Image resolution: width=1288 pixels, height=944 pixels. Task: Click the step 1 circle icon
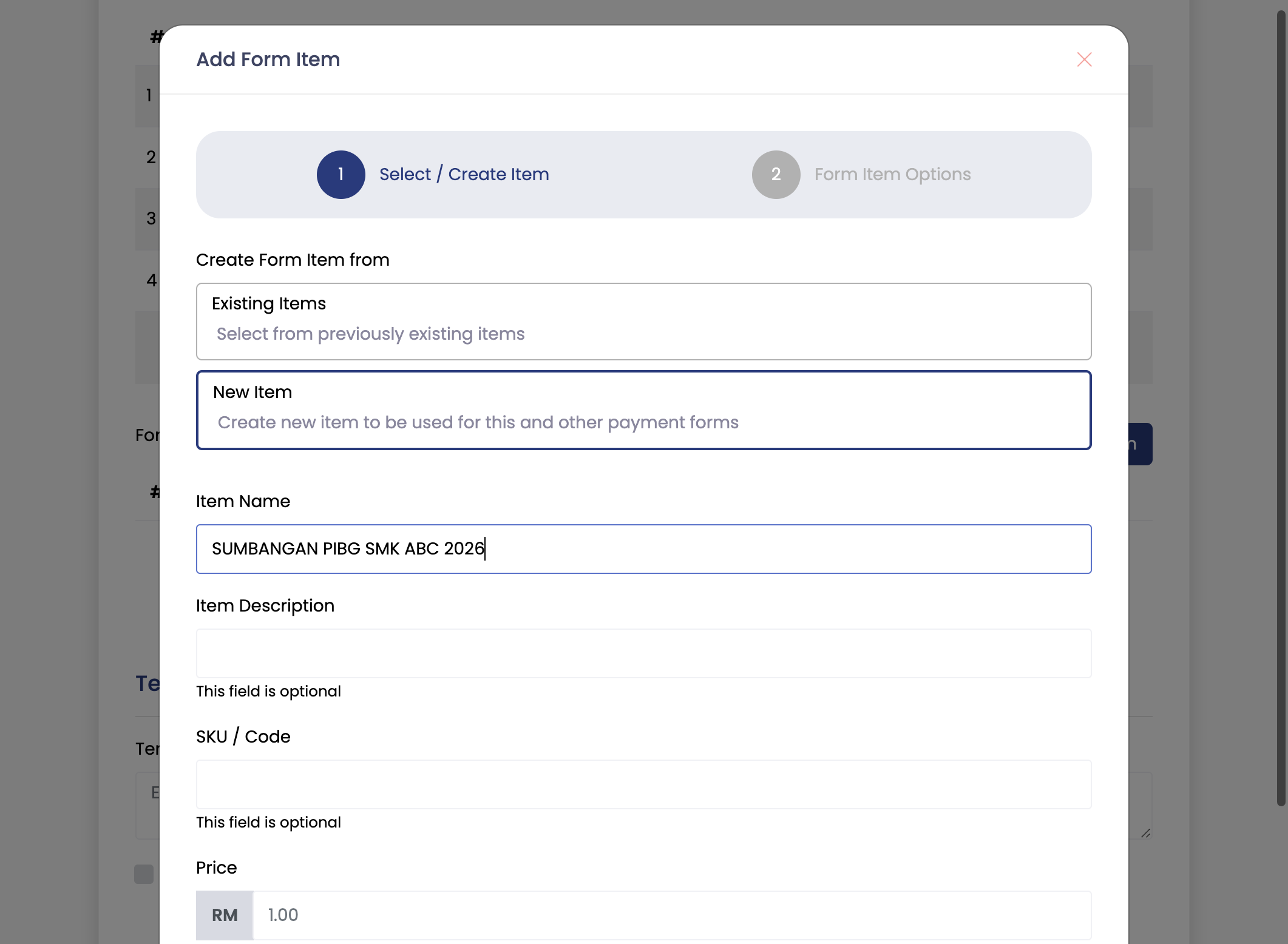click(x=341, y=175)
